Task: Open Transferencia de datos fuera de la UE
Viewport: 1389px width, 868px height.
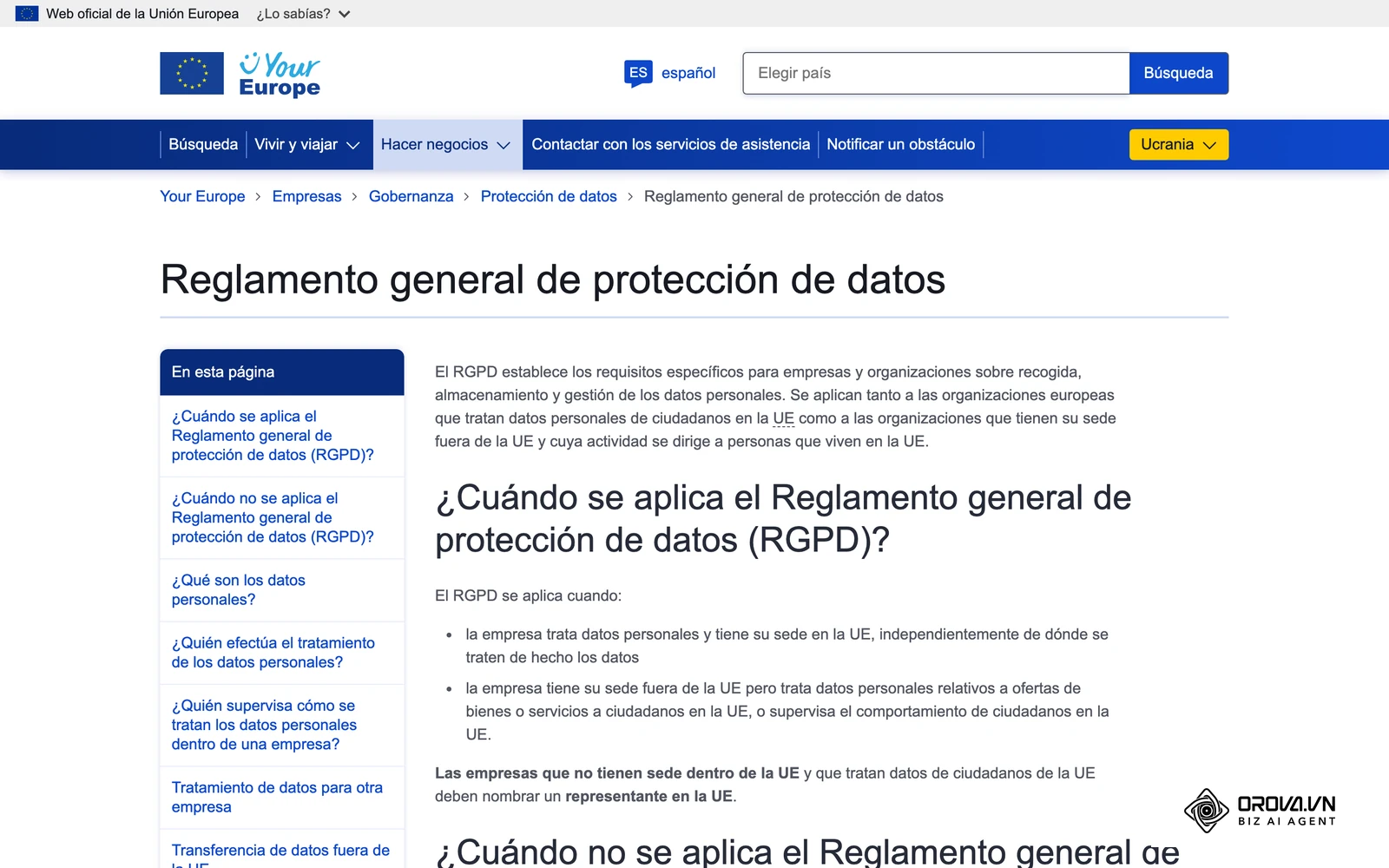Action: coord(280,854)
